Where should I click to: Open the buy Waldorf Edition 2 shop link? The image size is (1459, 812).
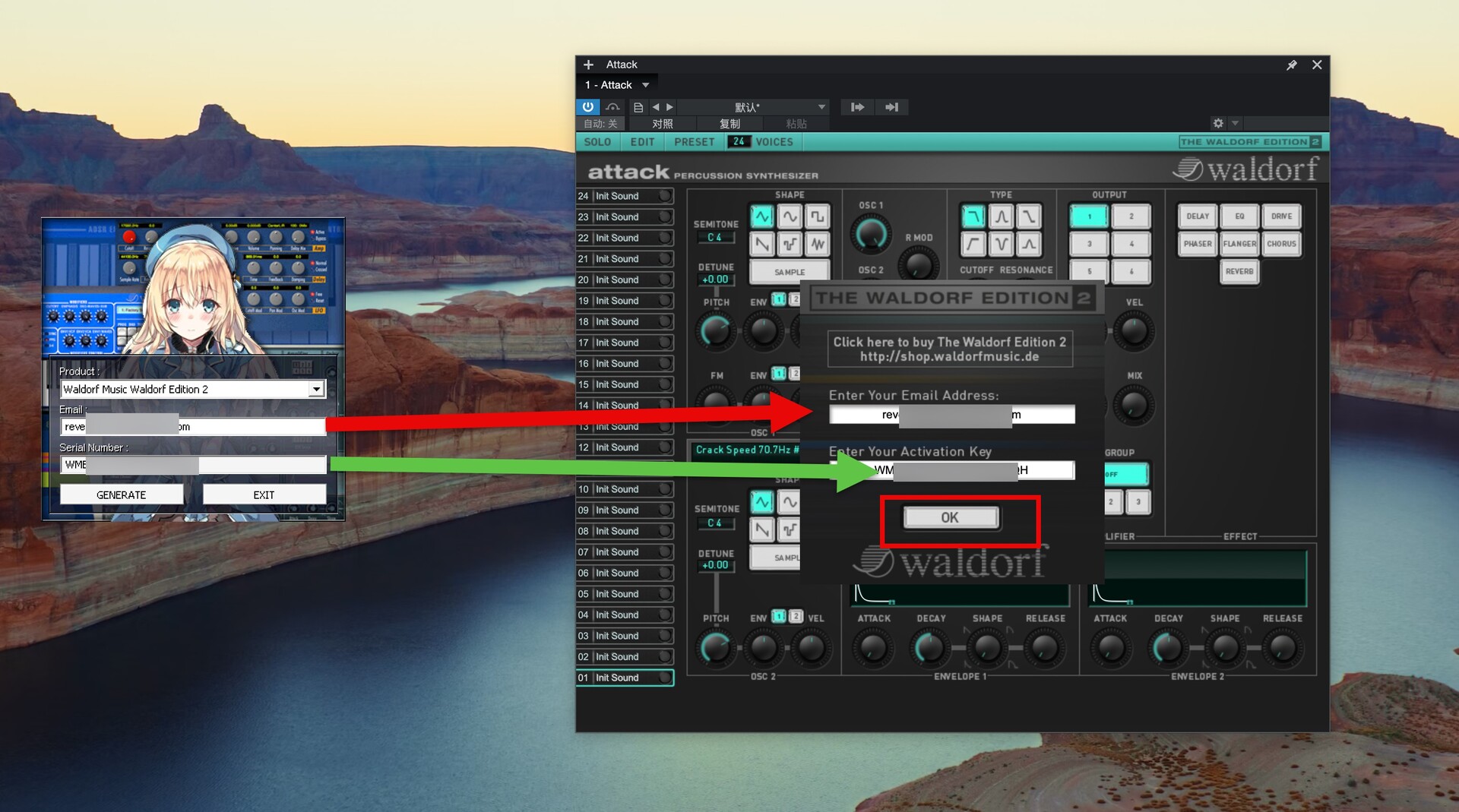pos(950,349)
